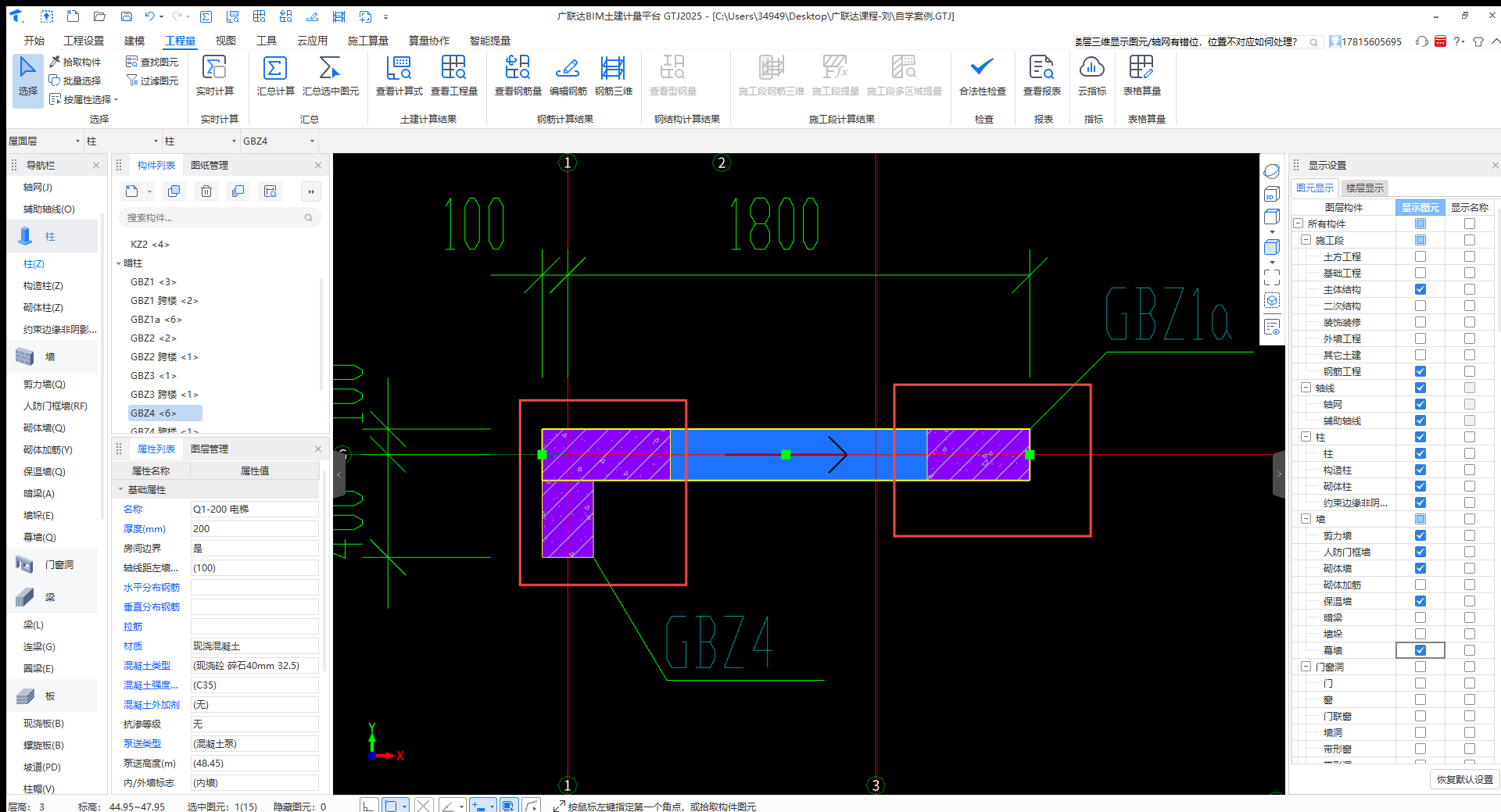
Task: Collapse the 暗柱 tree group
Action: pos(119,263)
